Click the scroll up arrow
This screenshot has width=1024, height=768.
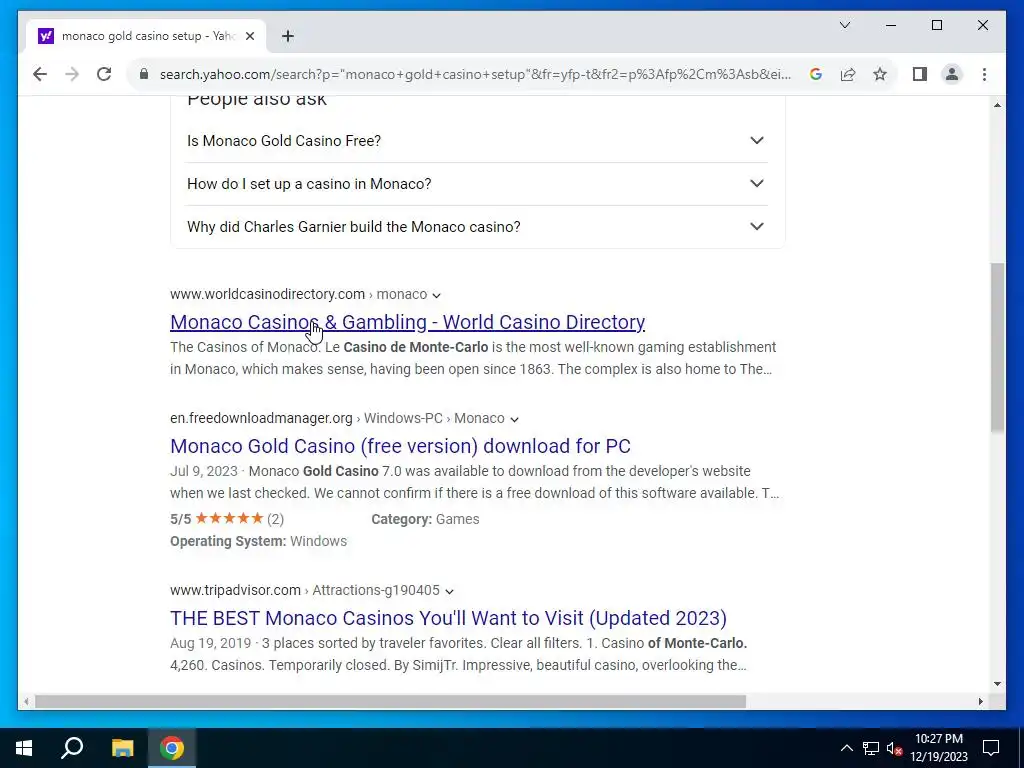coord(997,105)
